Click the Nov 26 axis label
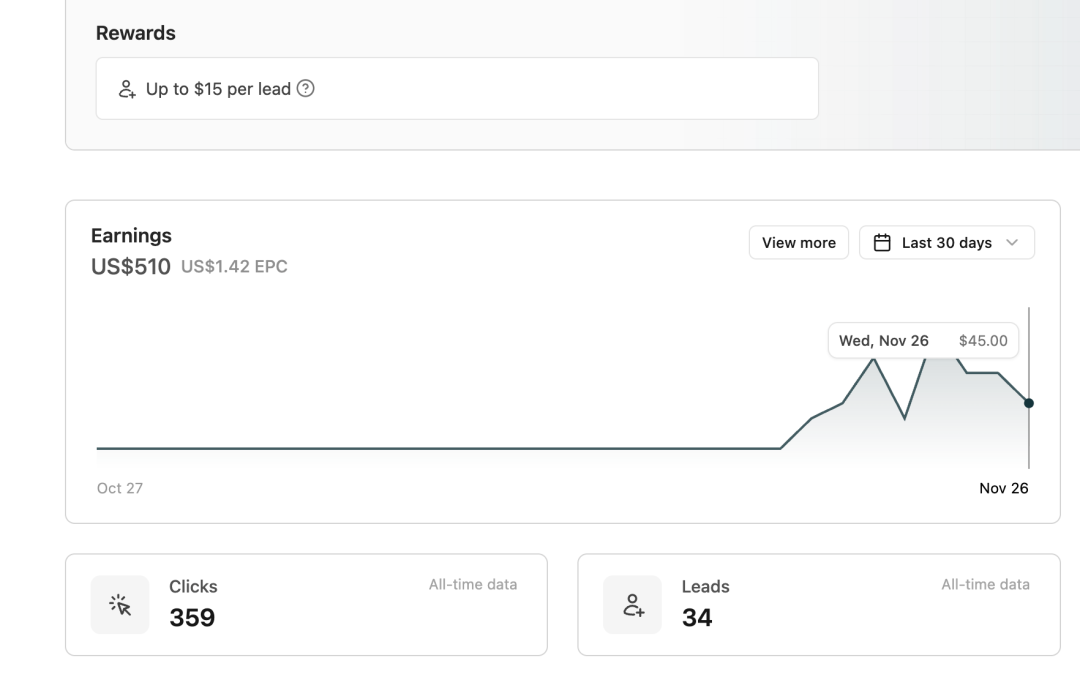1080x688 pixels. click(1004, 488)
